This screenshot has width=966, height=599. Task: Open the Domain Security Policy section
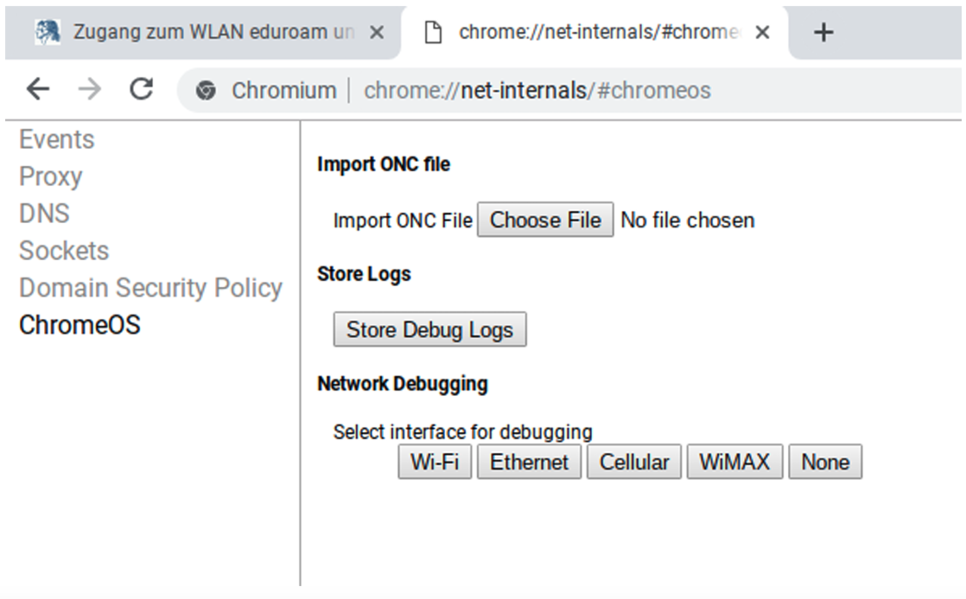point(151,288)
